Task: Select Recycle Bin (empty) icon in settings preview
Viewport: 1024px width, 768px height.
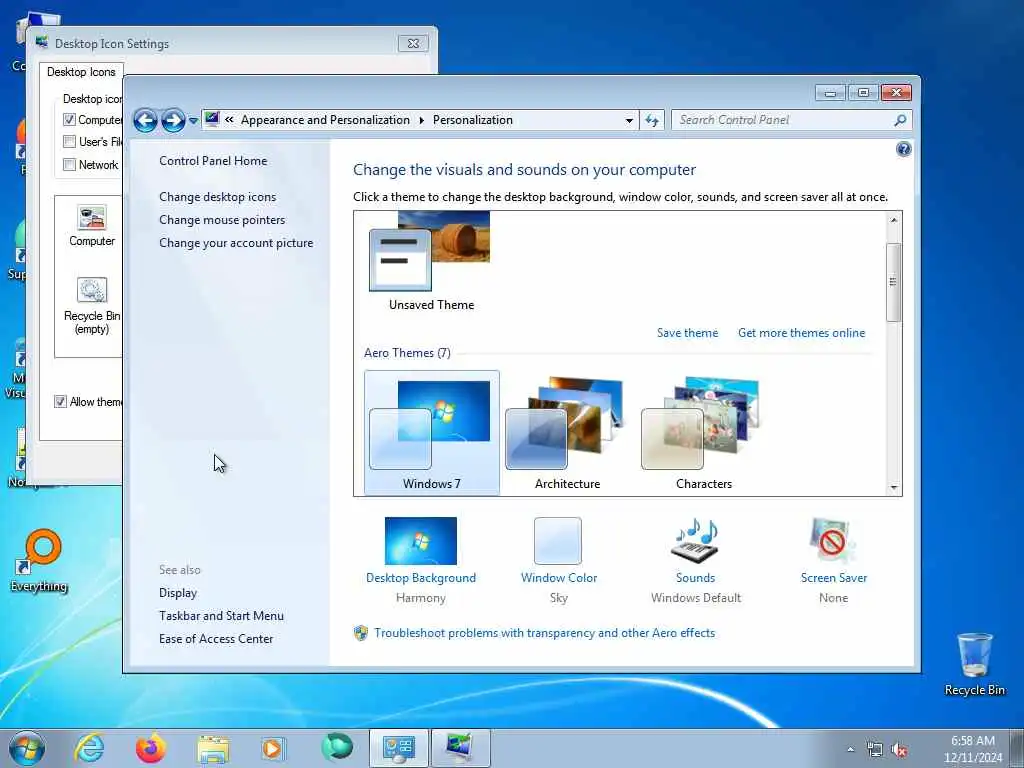Action: coord(92,306)
